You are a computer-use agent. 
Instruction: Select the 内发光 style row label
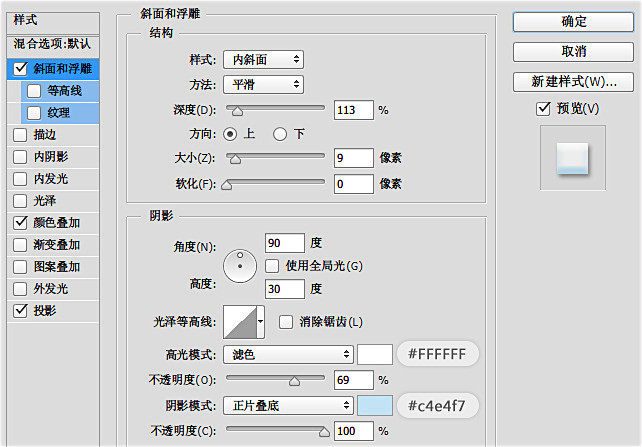coord(51,179)
